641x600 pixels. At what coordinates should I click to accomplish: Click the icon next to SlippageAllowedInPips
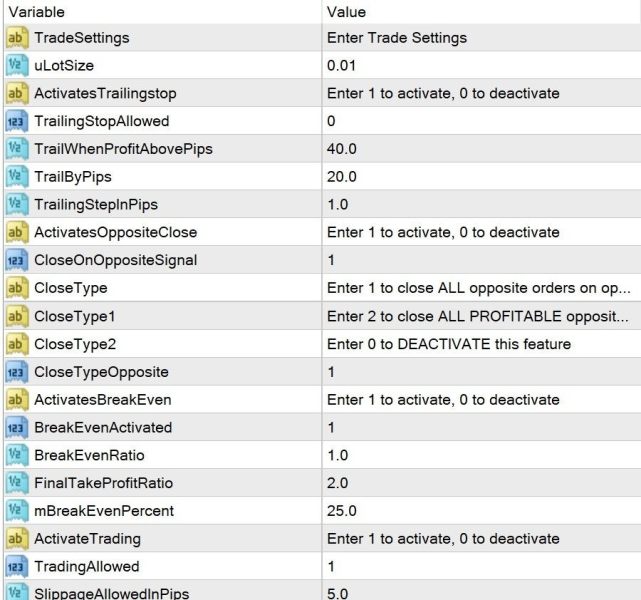16,591
